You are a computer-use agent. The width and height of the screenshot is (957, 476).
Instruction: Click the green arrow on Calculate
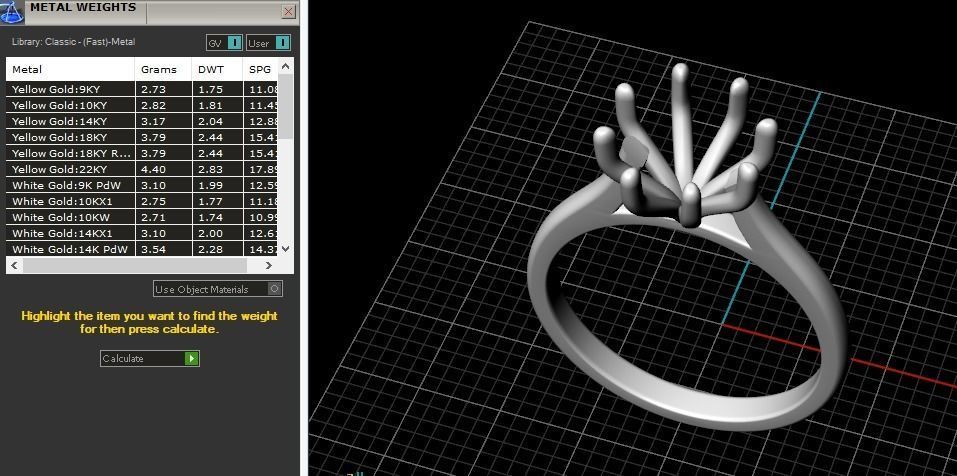[x=192, y=358]
